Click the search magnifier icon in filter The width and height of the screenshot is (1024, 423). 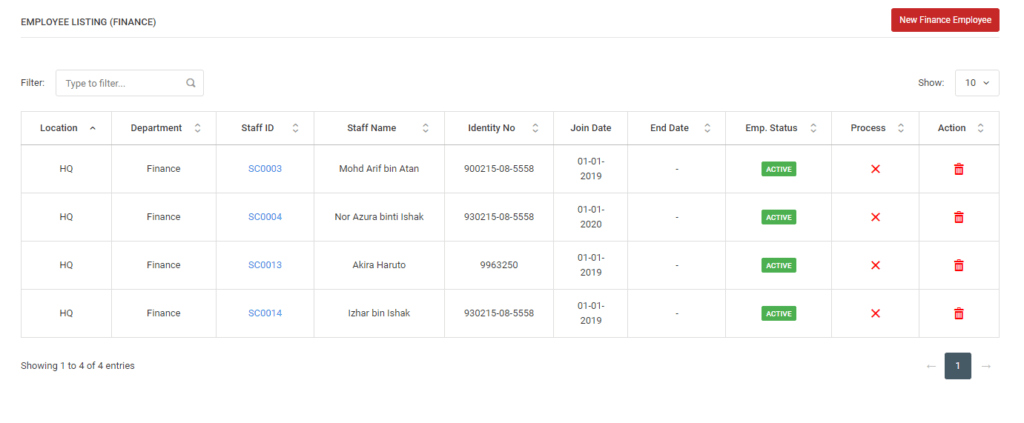(x=191, y=83)
